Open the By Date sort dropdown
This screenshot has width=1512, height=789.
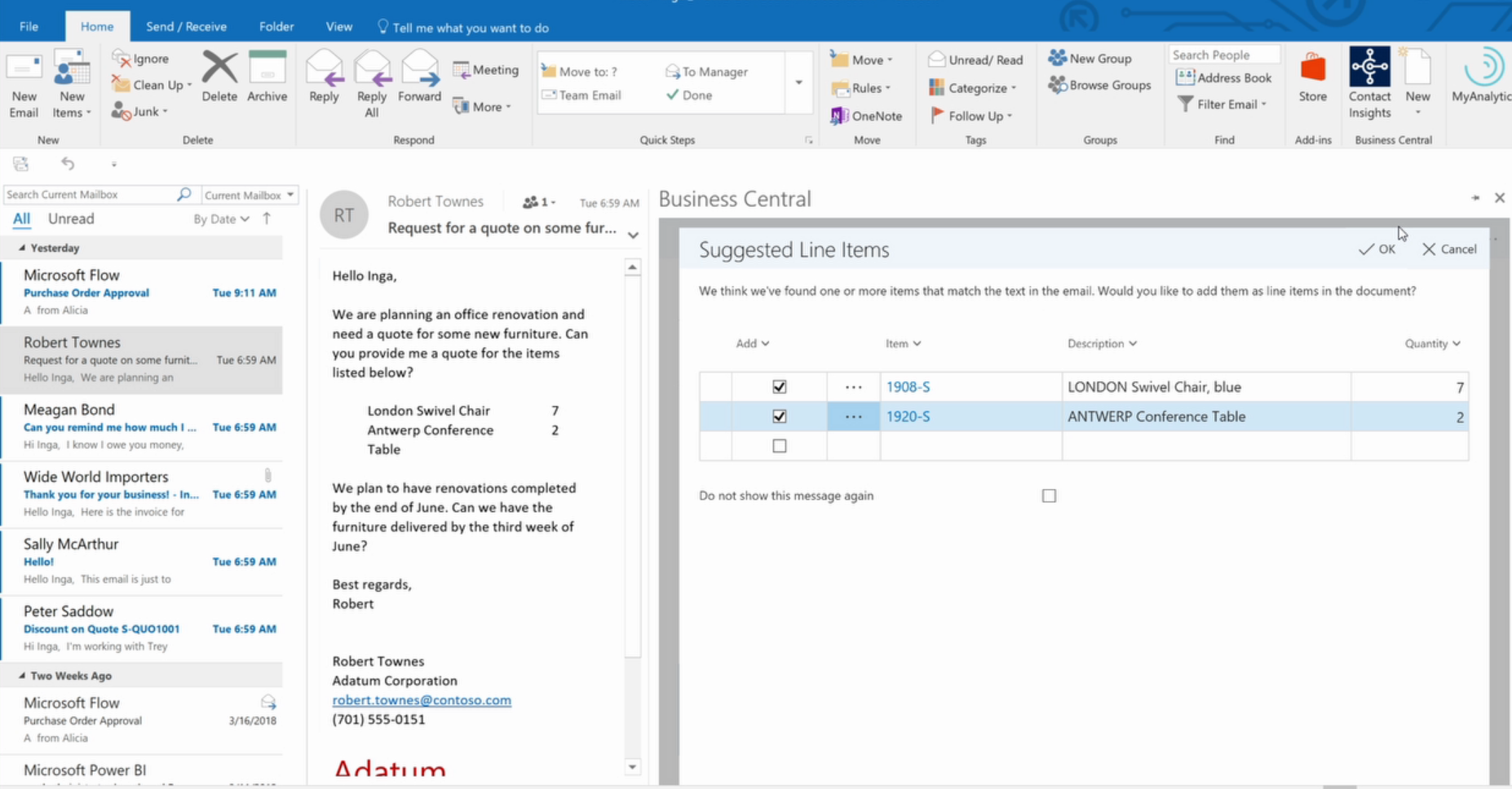(x=221, y=218)
